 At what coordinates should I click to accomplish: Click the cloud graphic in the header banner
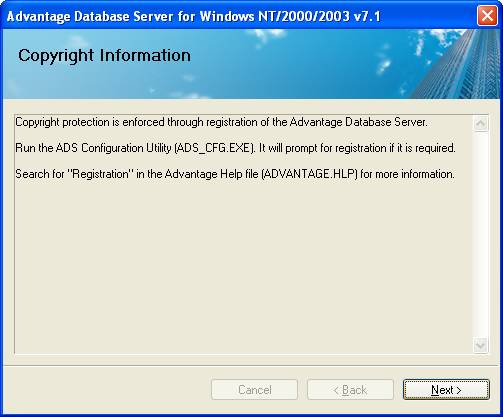coord(267,36)
